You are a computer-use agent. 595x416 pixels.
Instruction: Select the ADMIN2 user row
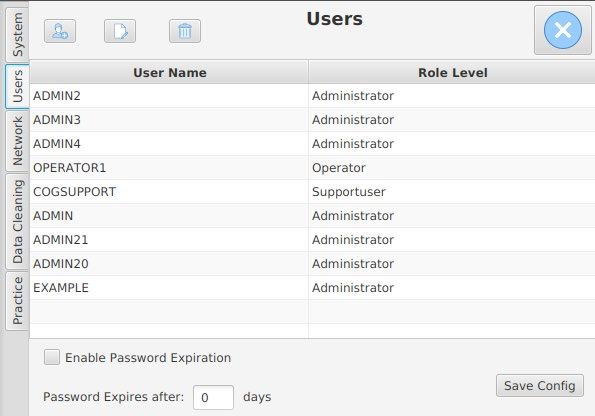click(x=312, y=96)
